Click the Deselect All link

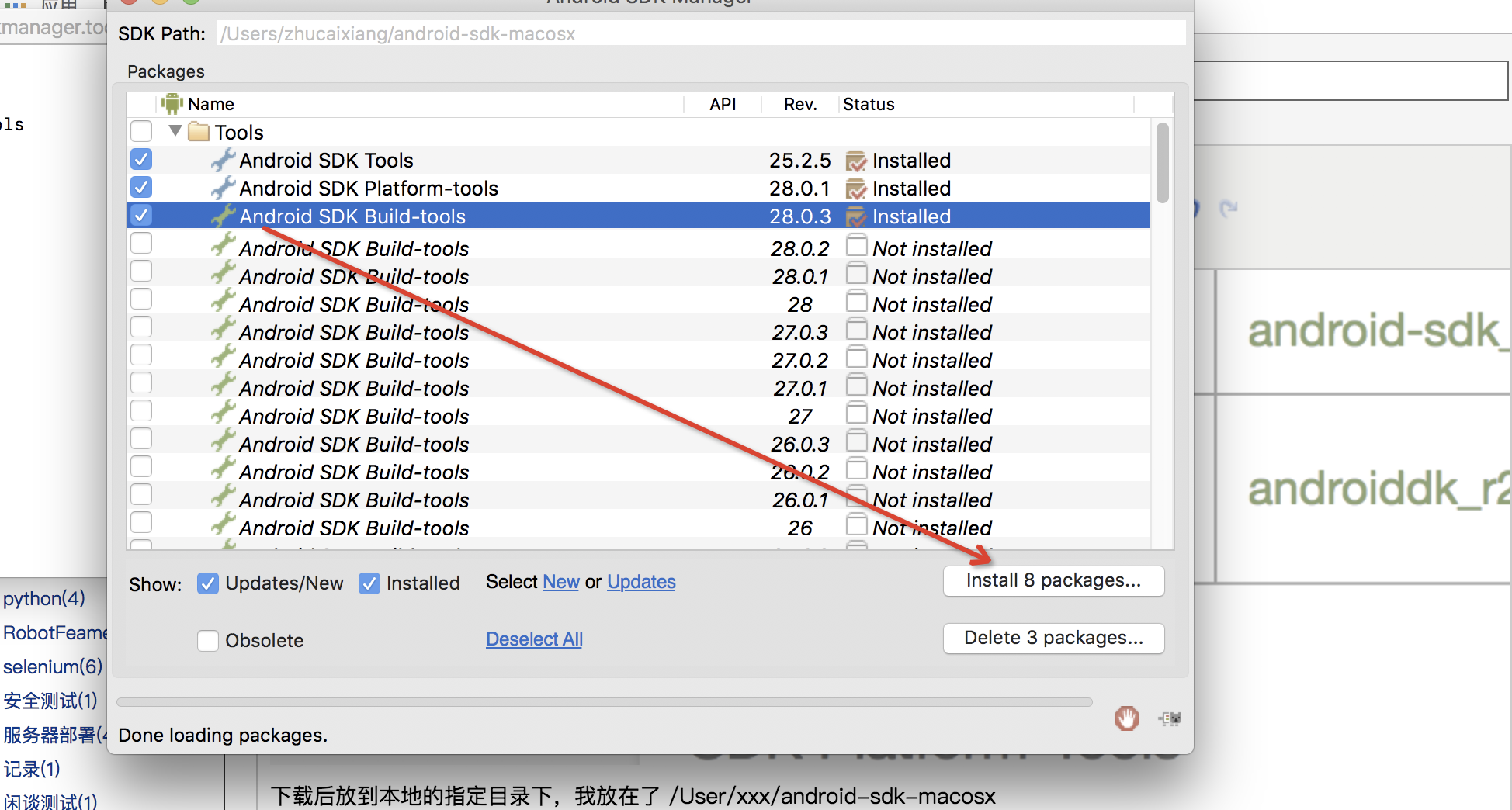(534, 639)
